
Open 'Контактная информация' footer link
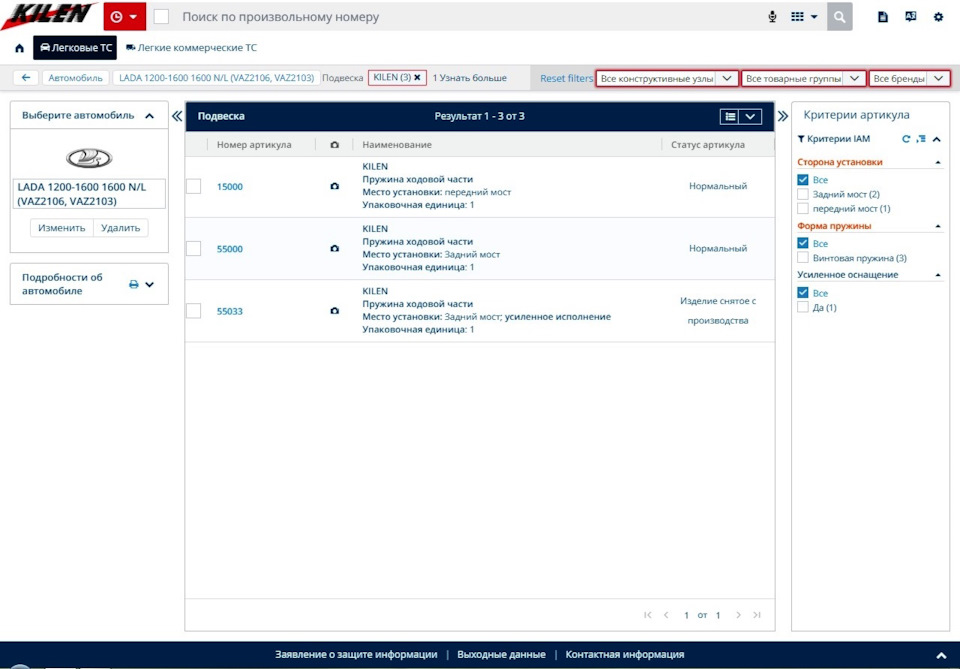(x=624, y=654)
